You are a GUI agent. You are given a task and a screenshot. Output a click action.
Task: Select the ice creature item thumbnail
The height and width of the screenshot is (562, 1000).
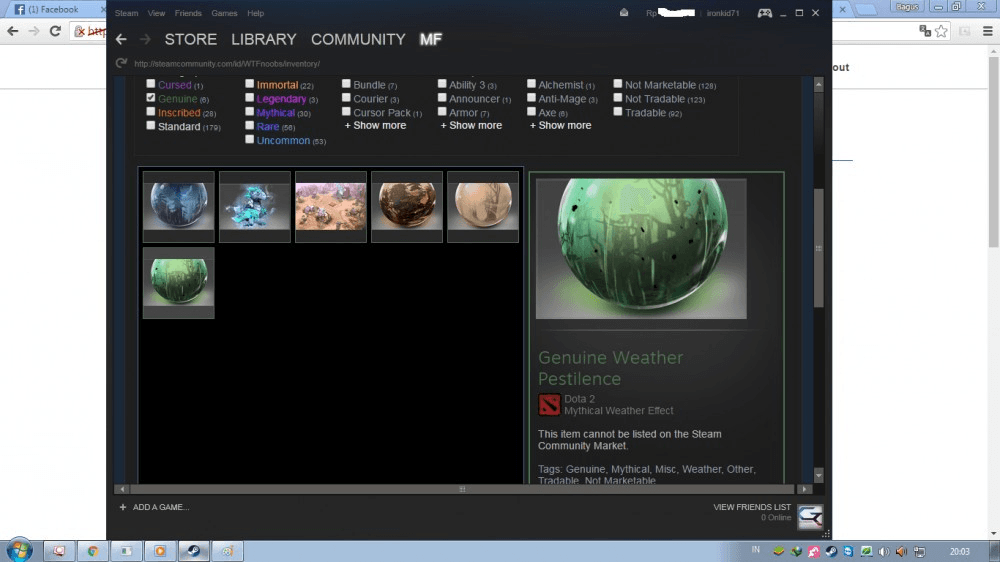pyautogui.click(x=254, y=207)
